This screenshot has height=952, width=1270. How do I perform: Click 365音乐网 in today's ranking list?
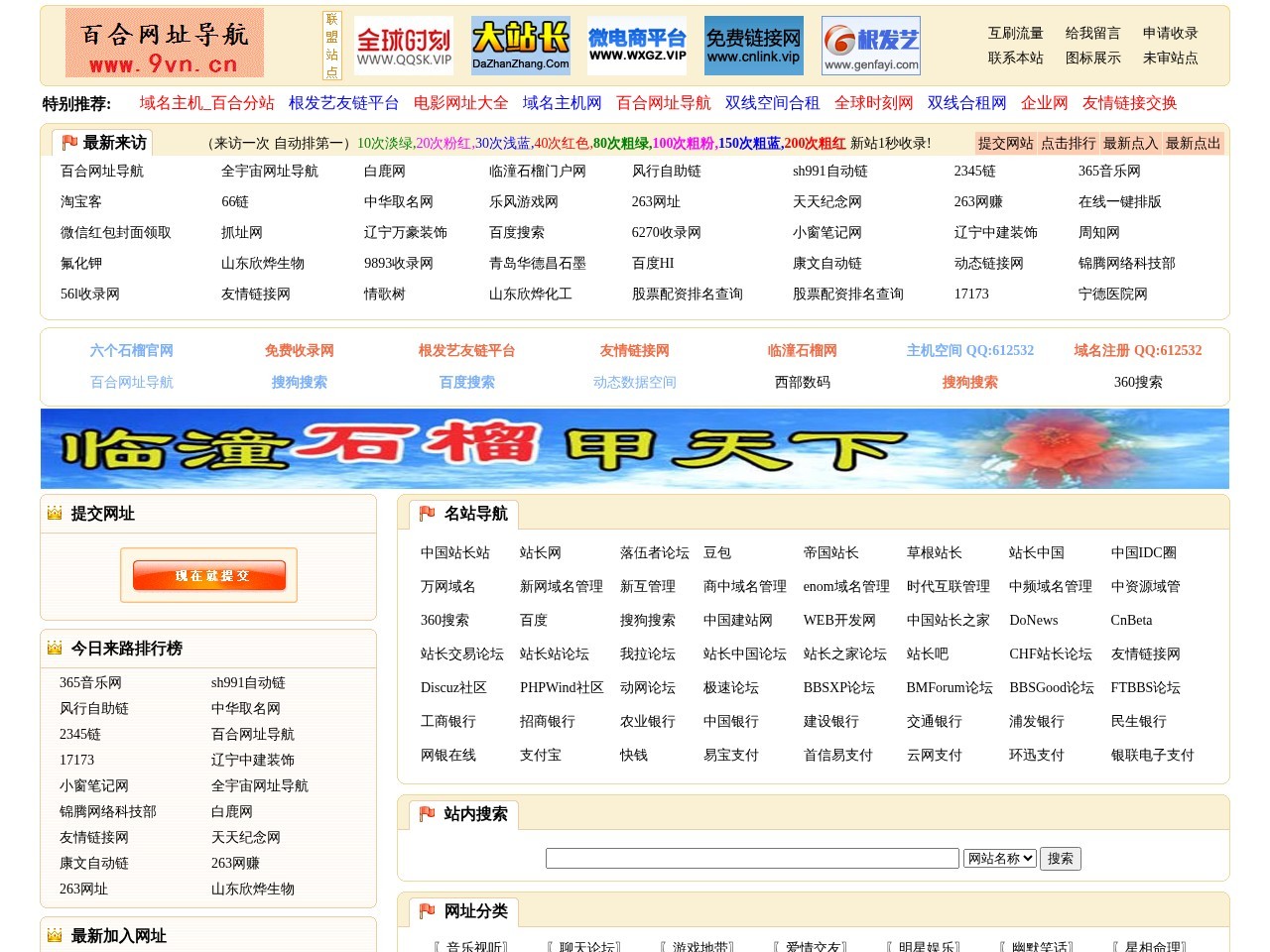point(90,682)
